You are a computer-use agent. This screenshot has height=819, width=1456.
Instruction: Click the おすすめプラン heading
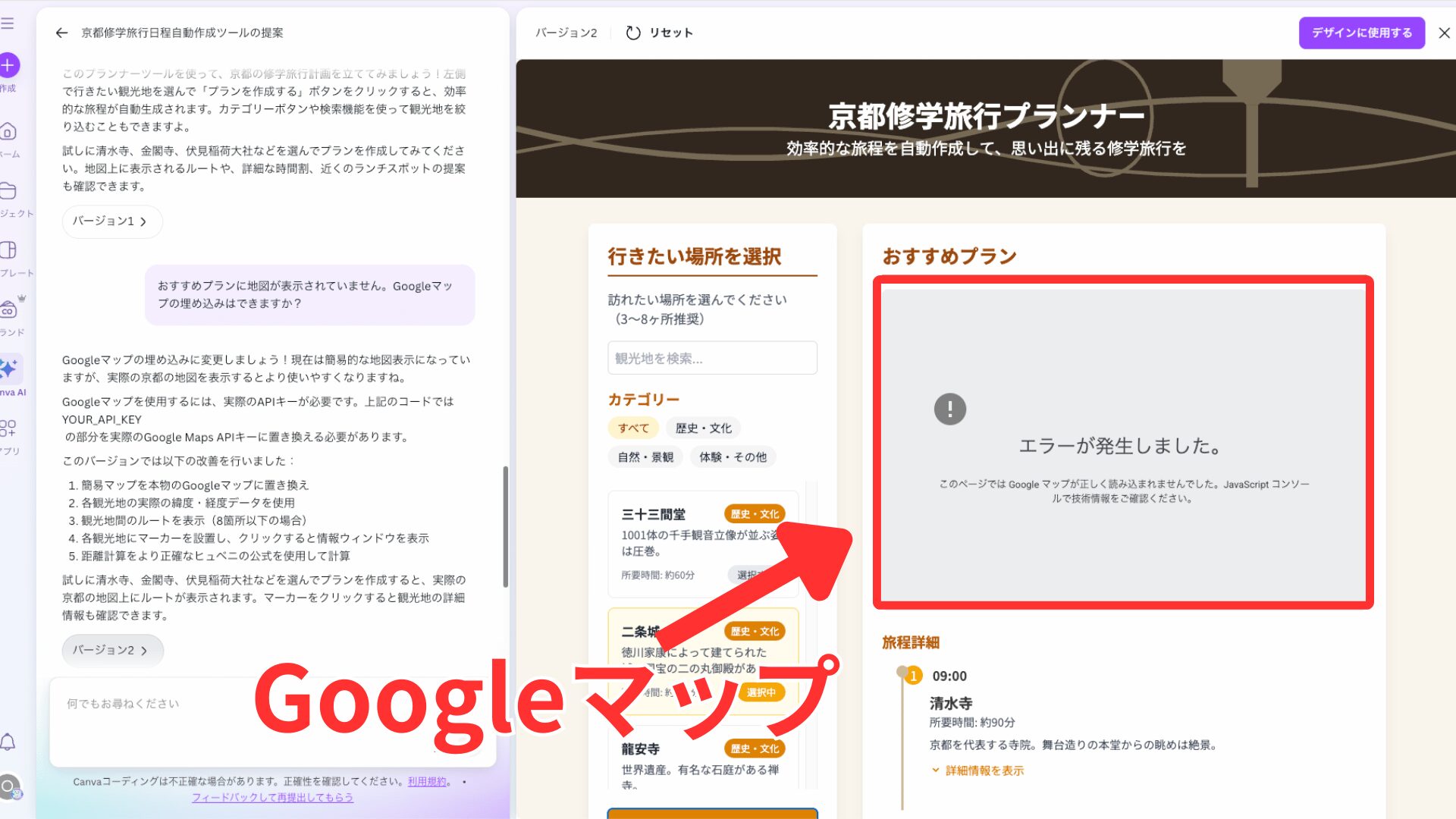[949, 256]
